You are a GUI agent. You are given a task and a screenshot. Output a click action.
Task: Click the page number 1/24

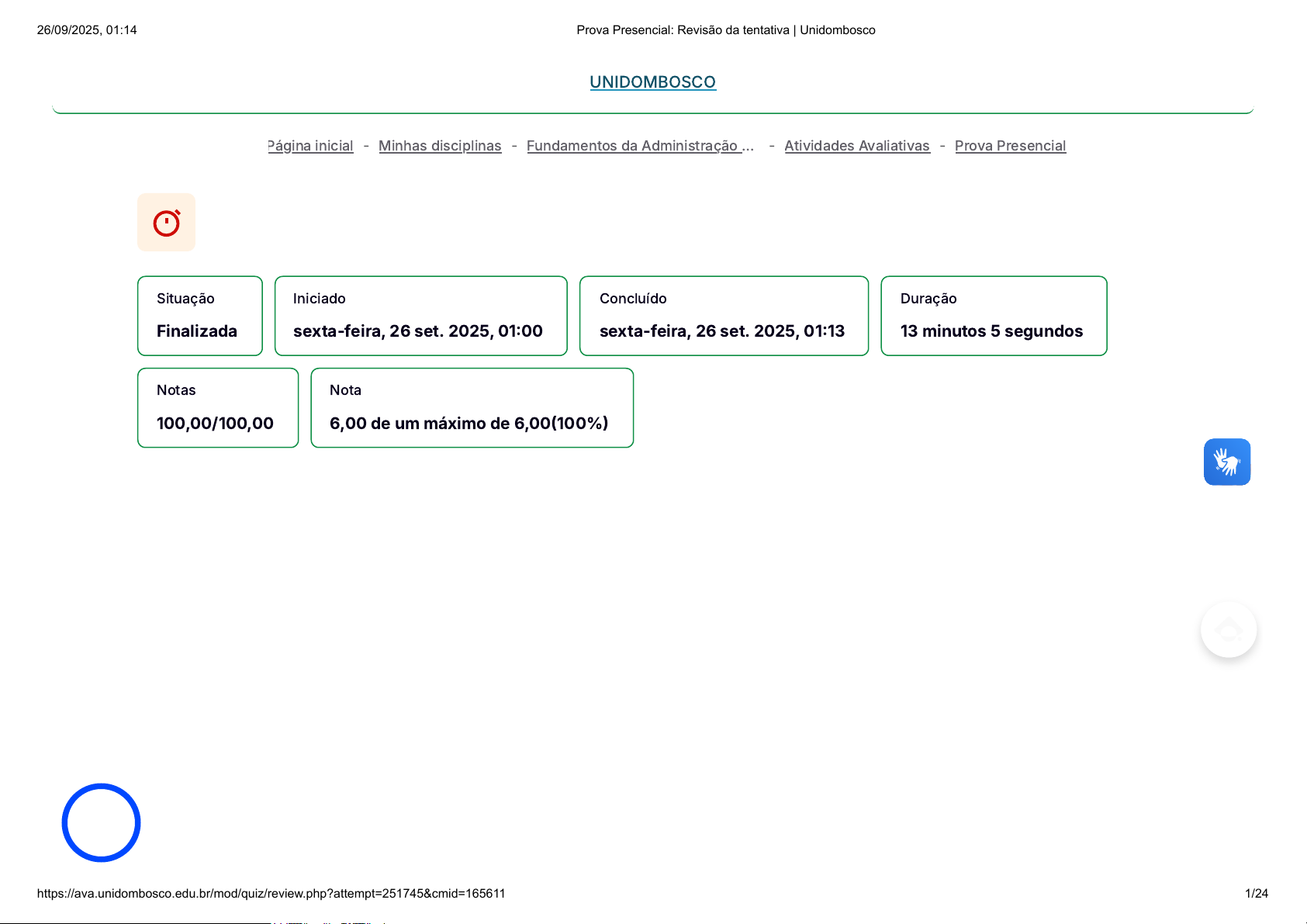(1256, 894)
